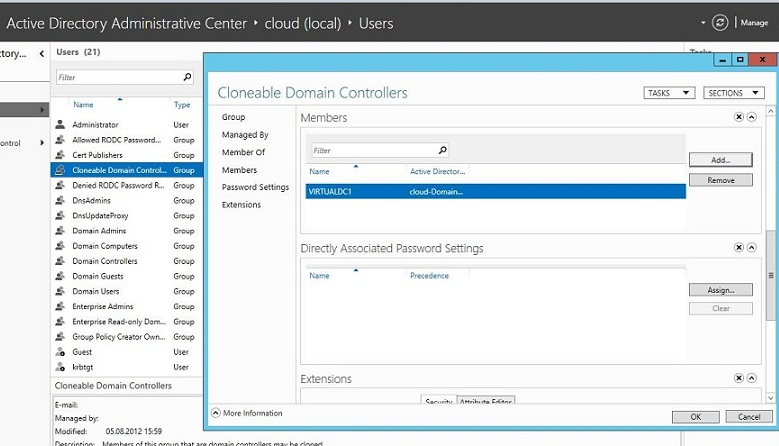779x446 pixels.
Task: Go to the Extensions section link
Action: click(241, 205)
